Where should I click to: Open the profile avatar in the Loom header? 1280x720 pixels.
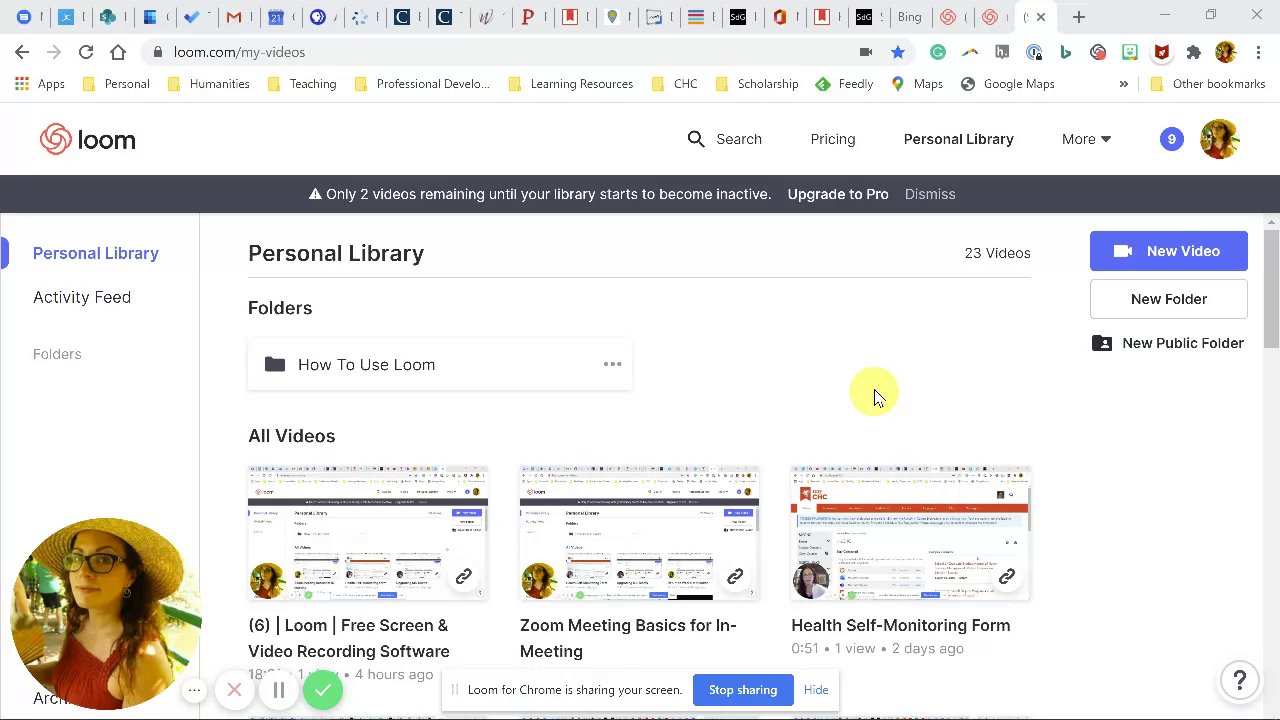coord(1219,139)
